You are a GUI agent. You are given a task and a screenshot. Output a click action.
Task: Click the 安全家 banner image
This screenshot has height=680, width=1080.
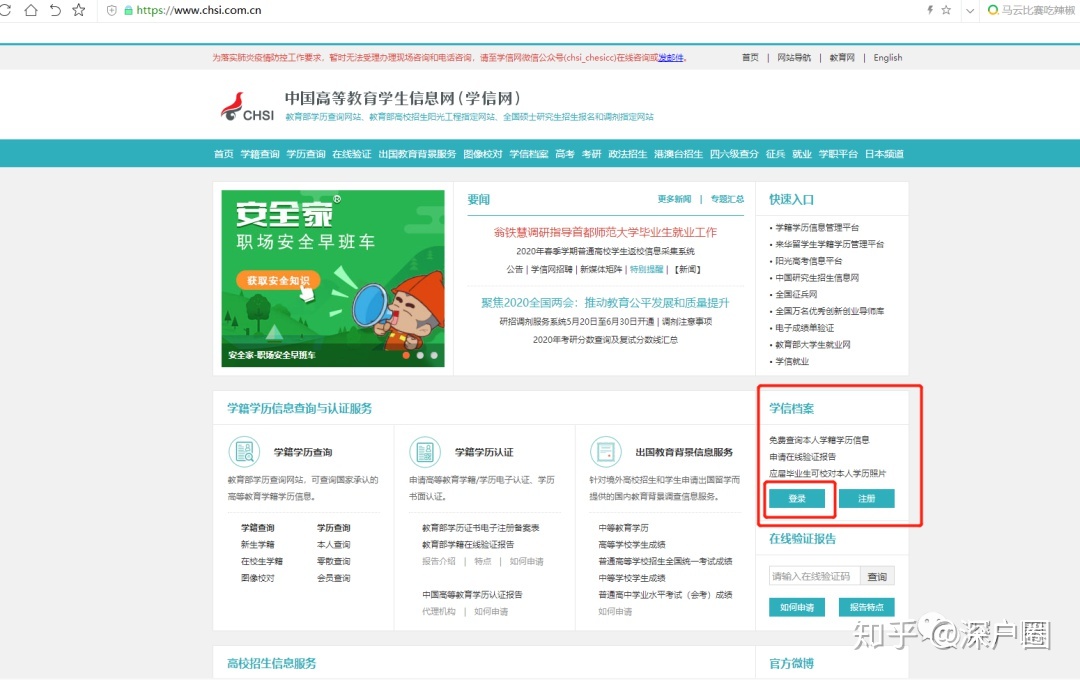pyautogui.click(x=333, y=278)
